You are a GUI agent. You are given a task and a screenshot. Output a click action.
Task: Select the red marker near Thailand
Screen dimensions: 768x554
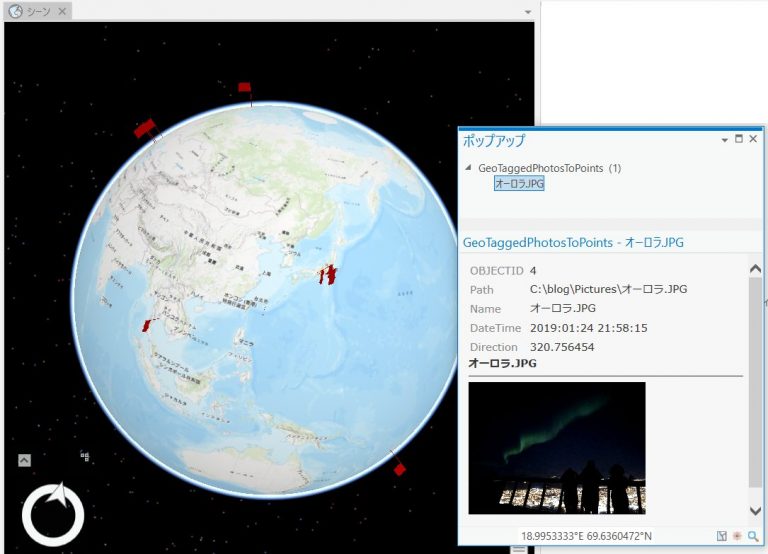(146, 325)
